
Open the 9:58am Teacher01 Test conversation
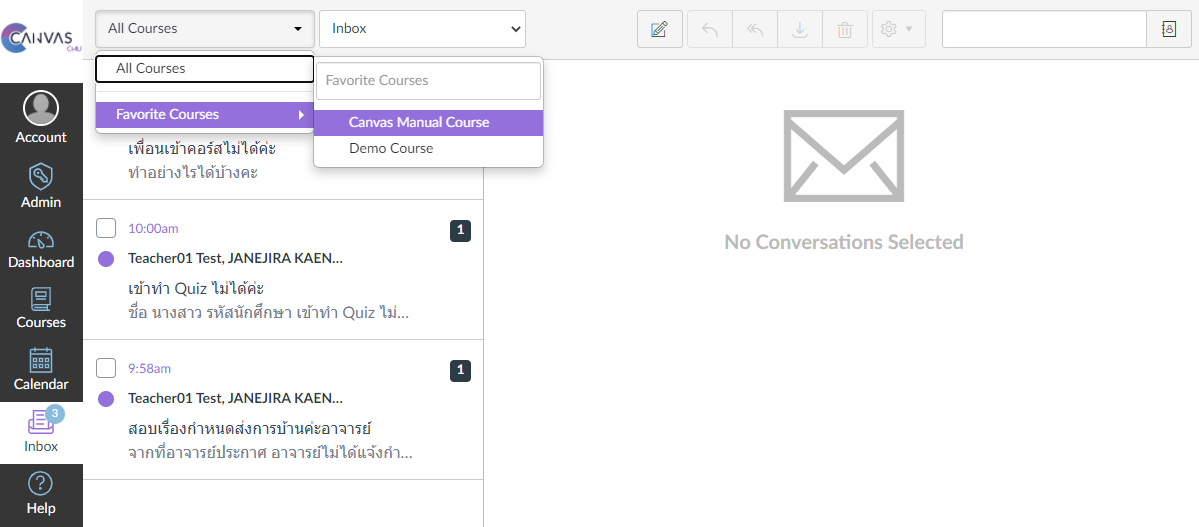coord(270,411)
